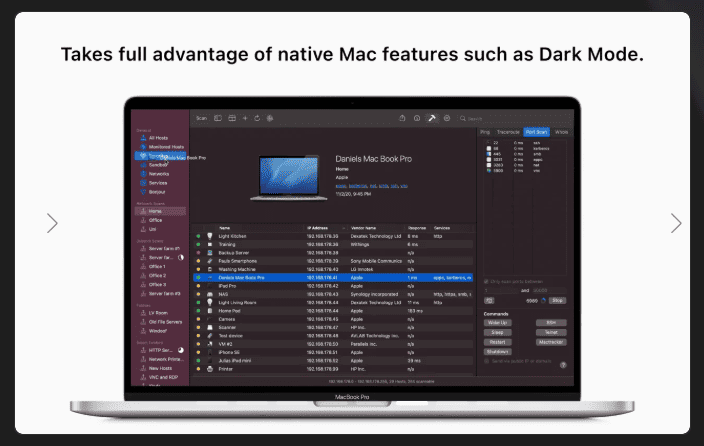The height and width of the screenshot is (446, 704).
Task: Select the Network Printers smart folder
Action: click(x=161, y=359)
